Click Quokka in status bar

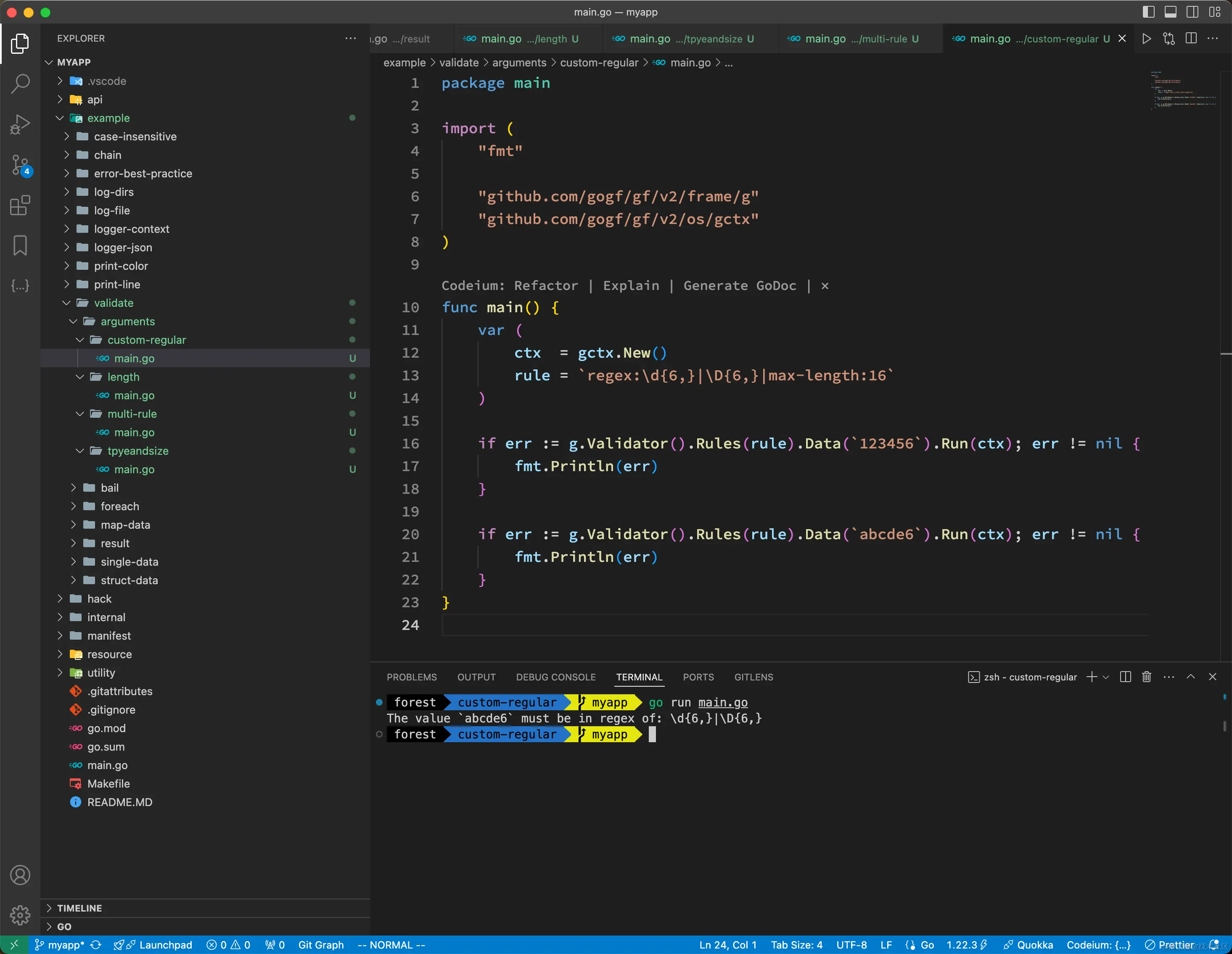(1028, 944)
